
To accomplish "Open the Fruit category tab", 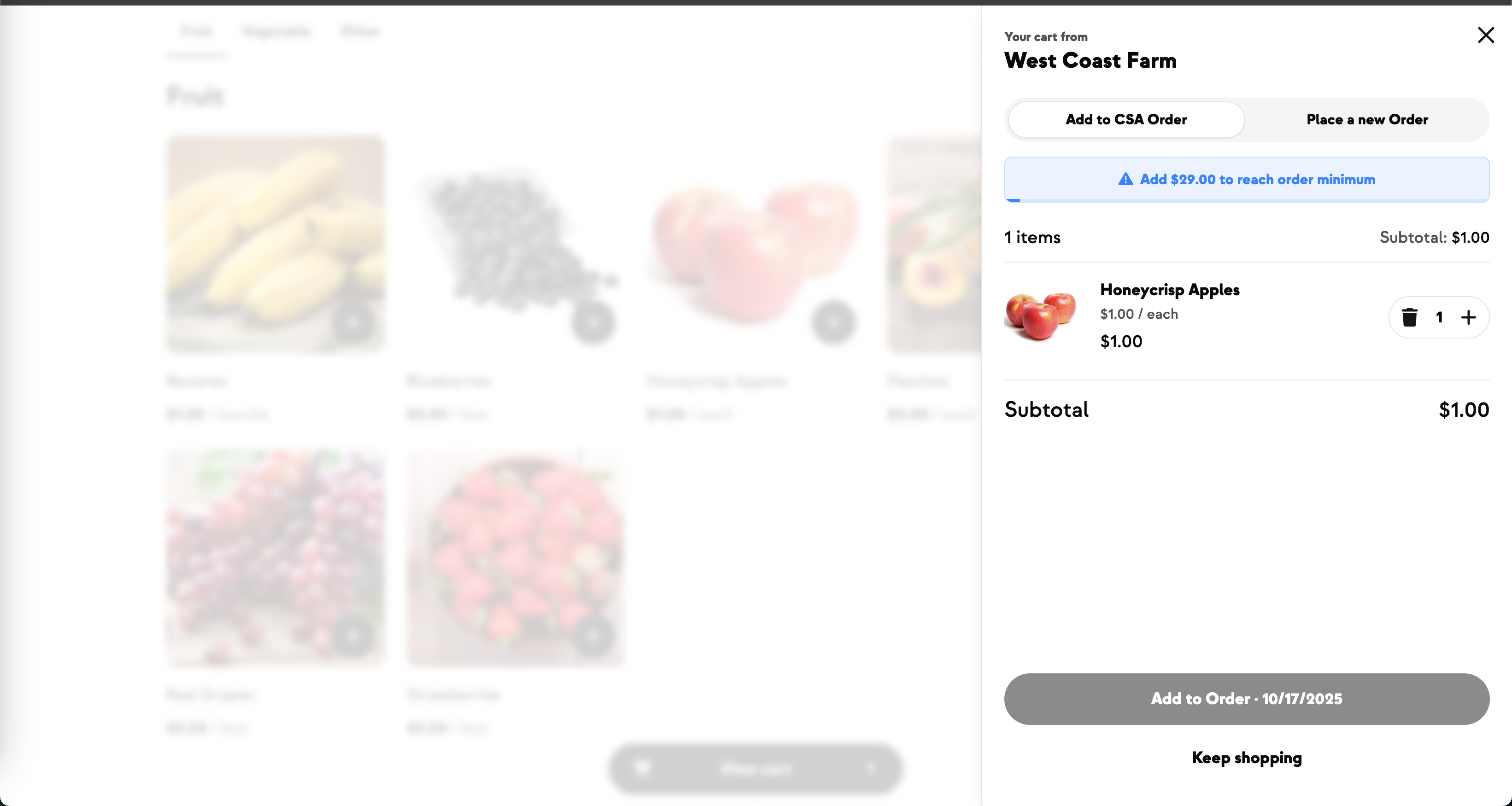I will pyautogui.click(x=196, y=31).
